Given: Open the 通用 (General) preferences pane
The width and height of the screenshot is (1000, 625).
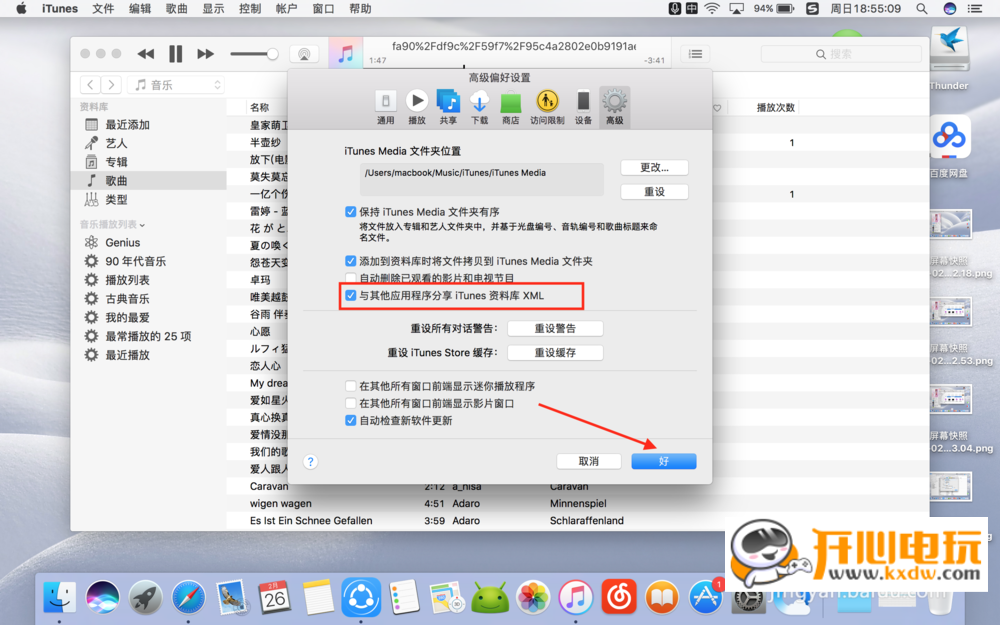Looking at the screenshot, I should click(x=385, y=106).
